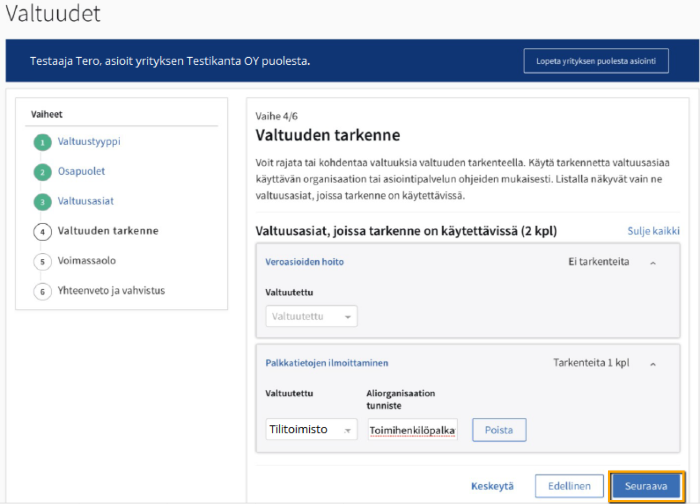Go back with the Edellinen button
This screenshot has height=504, width=700.
coord(569,486)
